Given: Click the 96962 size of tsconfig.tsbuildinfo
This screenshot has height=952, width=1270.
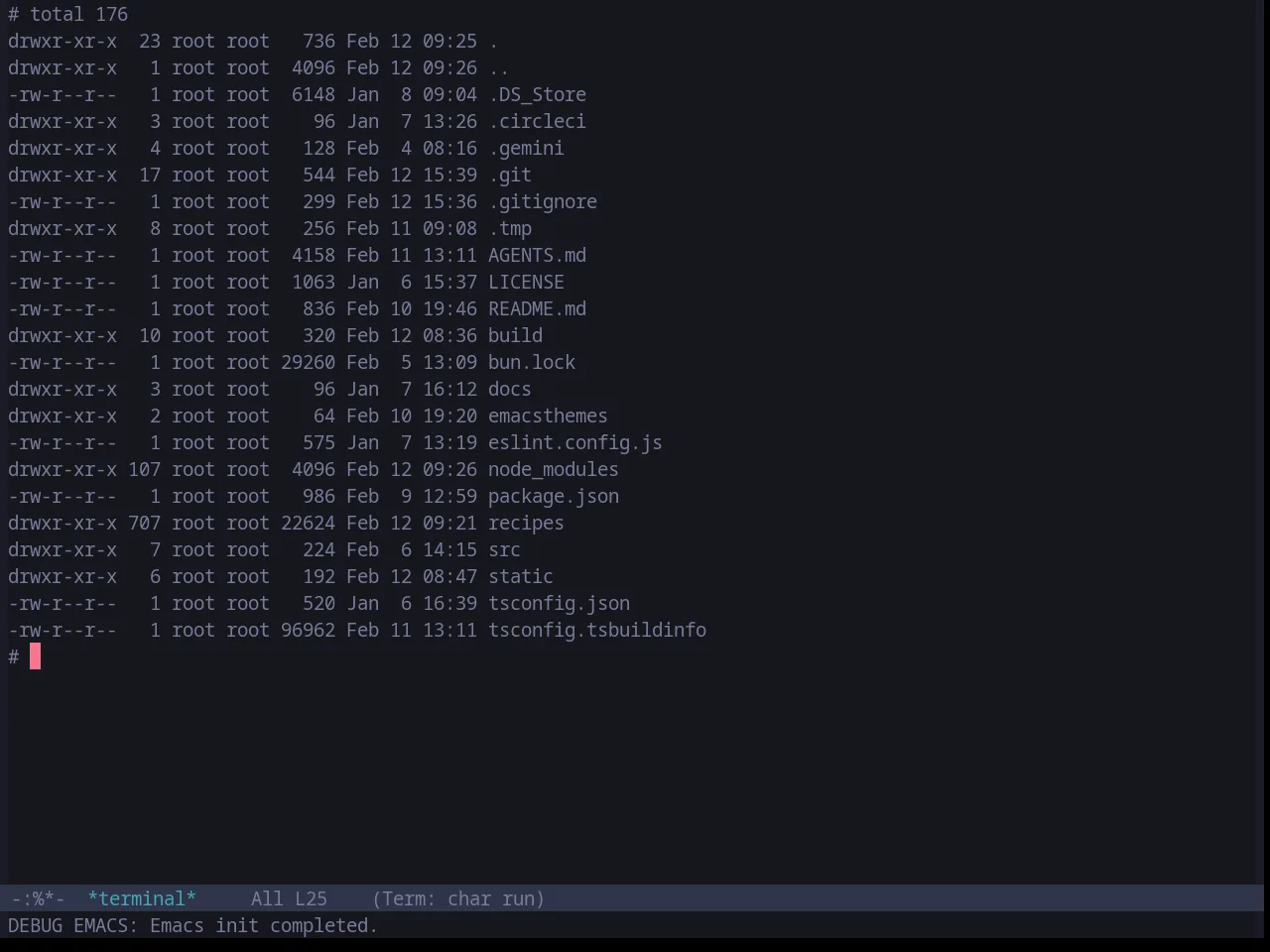Looking at the screenshot, I should click(308, 630).
